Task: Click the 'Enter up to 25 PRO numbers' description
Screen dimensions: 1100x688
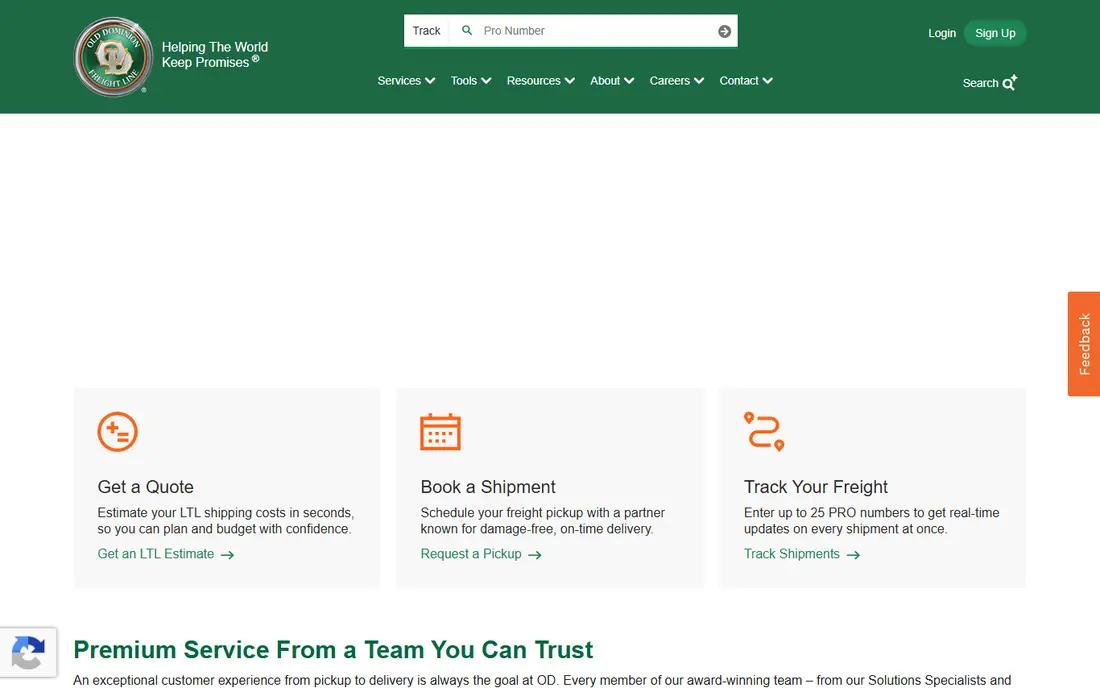Action: click(871, 521)
